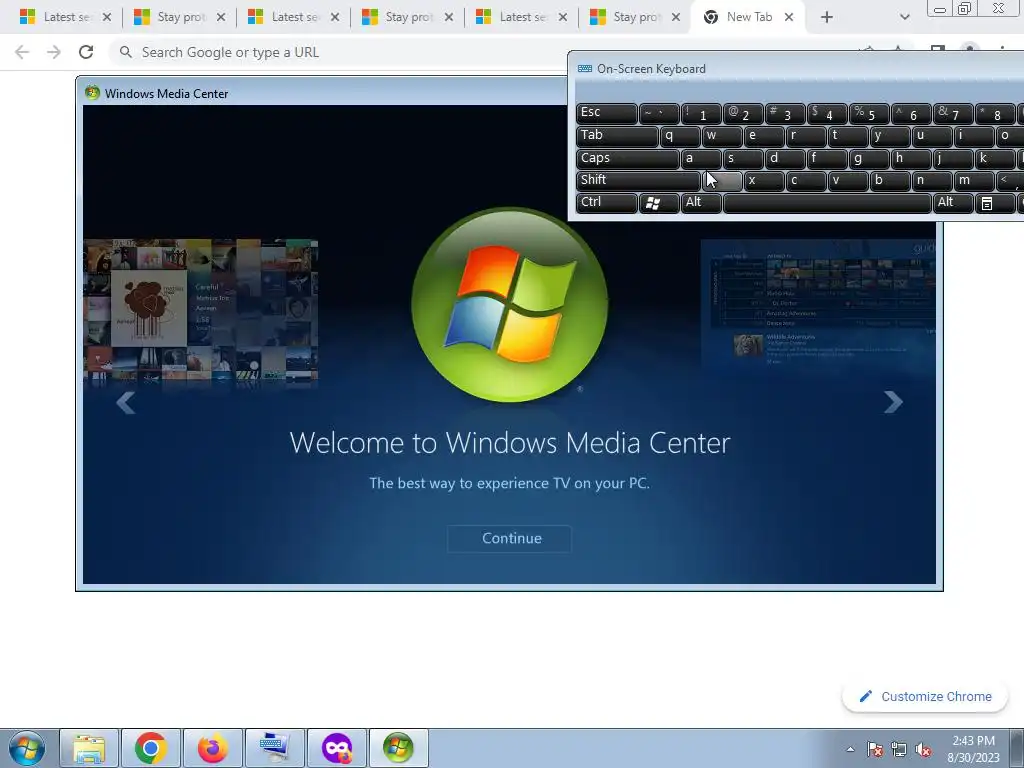The height and width of the screenshot is (768, 1024).
Task: Click the purple mask app taskbar icon
Action: (337, 748)
